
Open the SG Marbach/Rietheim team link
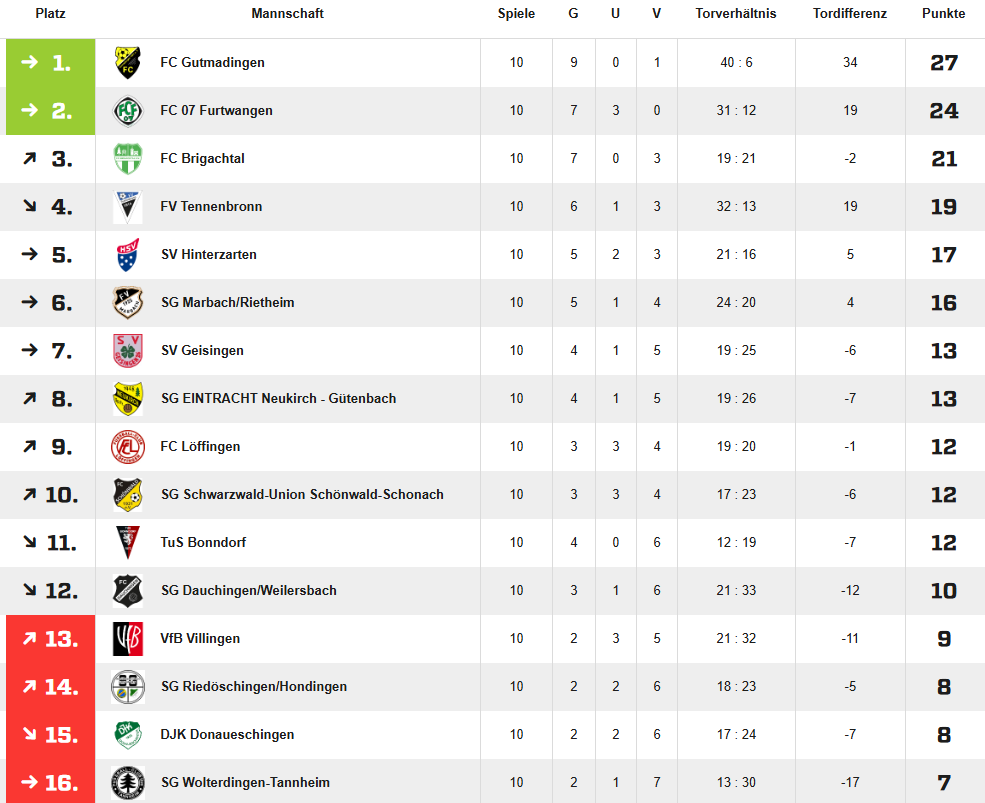coord(227,303)
